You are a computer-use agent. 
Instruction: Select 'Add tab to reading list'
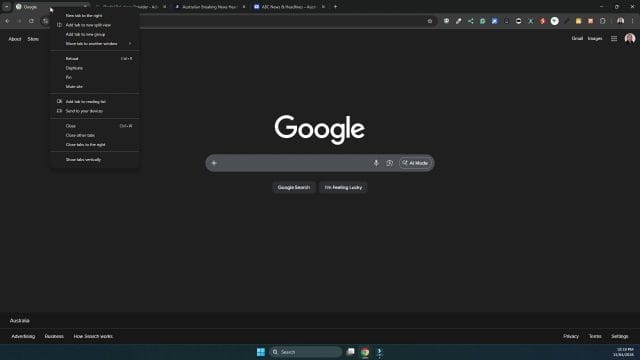(95, 102)
